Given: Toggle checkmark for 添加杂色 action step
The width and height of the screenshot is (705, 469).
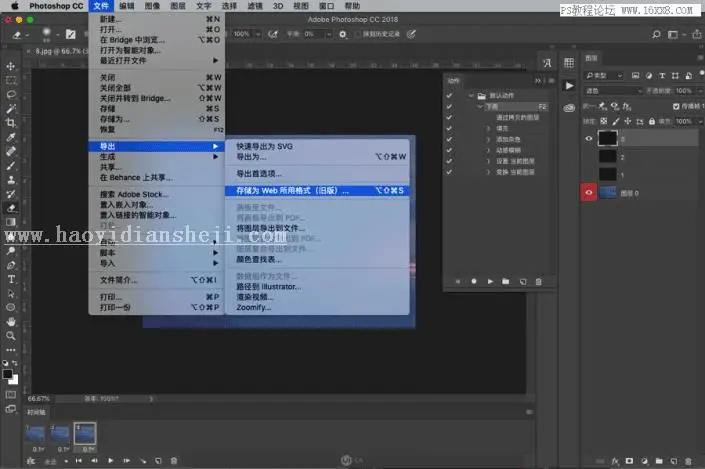Looking at the screenshot, I should (449, 139).
